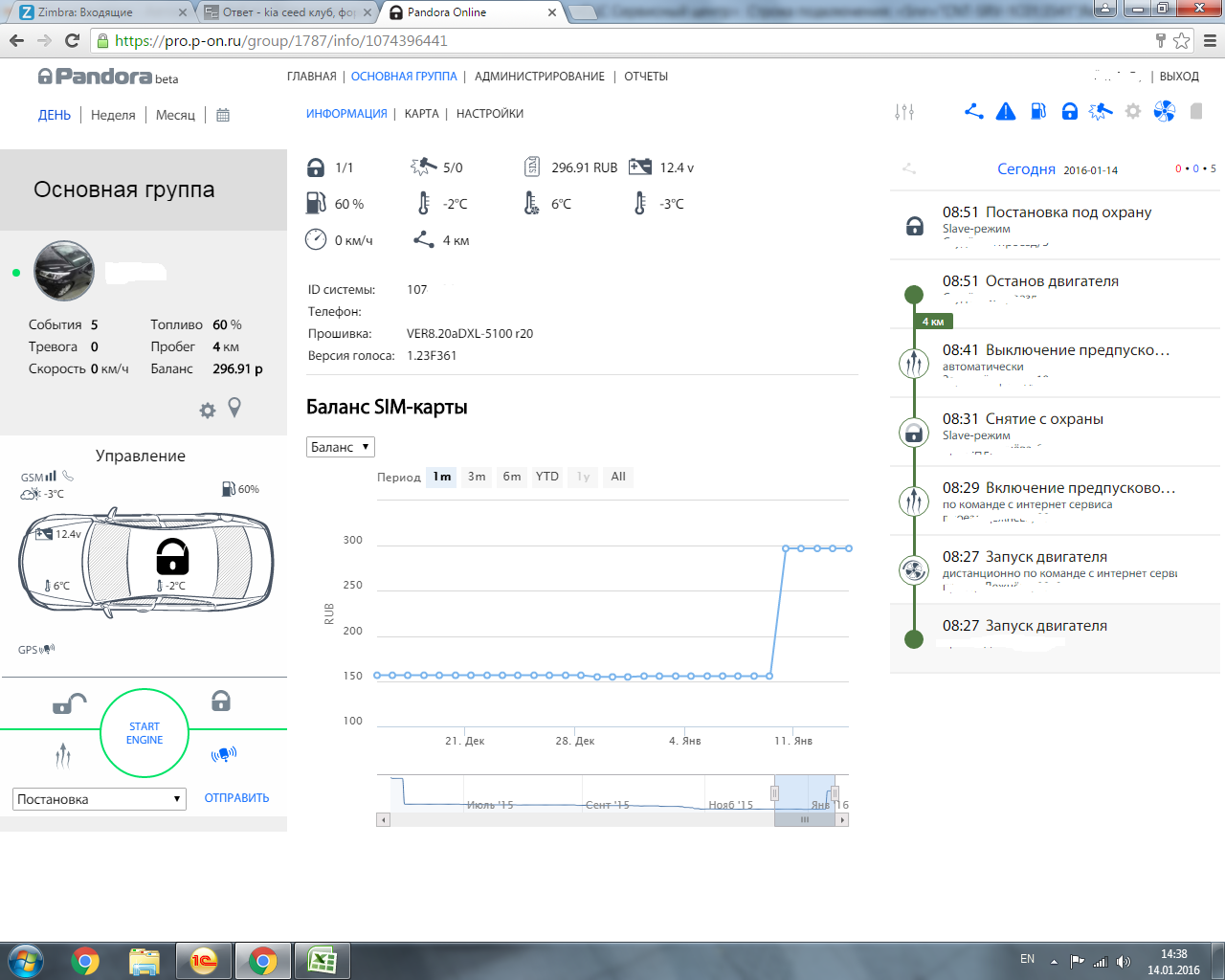Image resolution: width=1225 pixels, height=980 pixels.
Task: Click the route share filter icon
Action: (x=974, y=112)
